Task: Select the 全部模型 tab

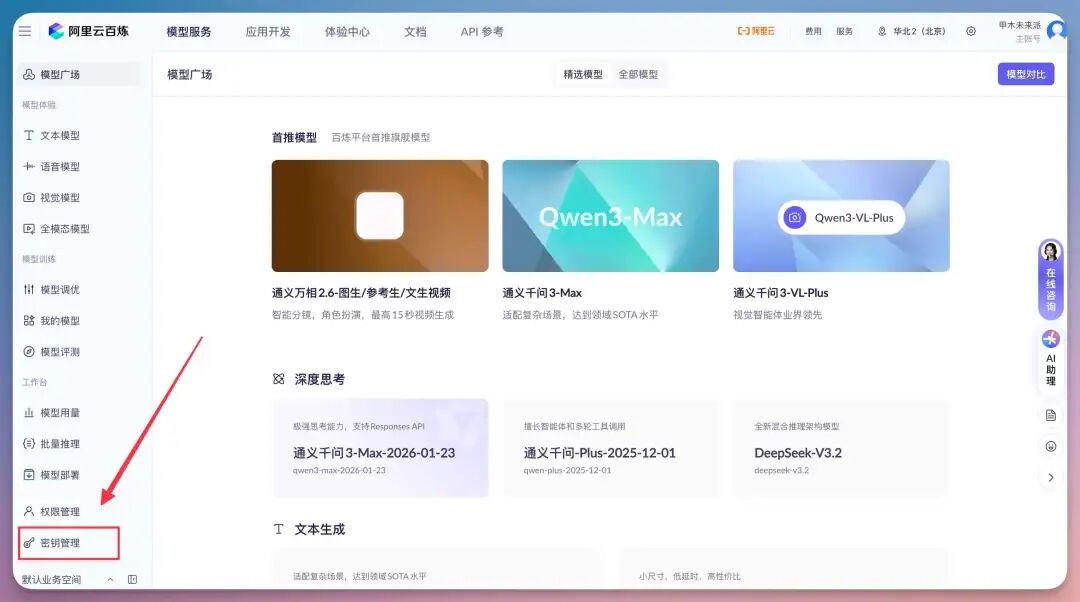Action: [638, 74]
